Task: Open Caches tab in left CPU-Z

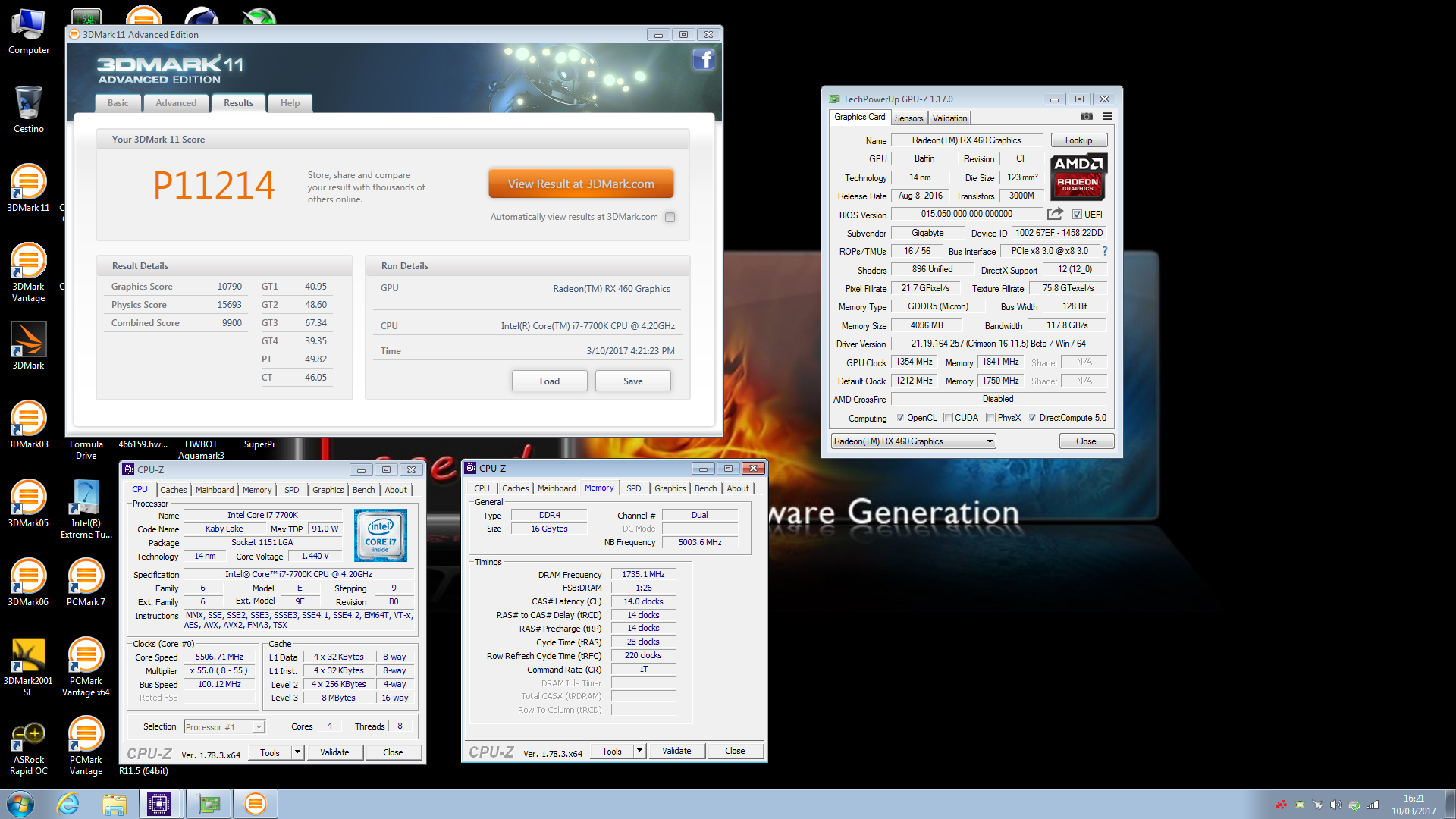Action: point(173,490)
